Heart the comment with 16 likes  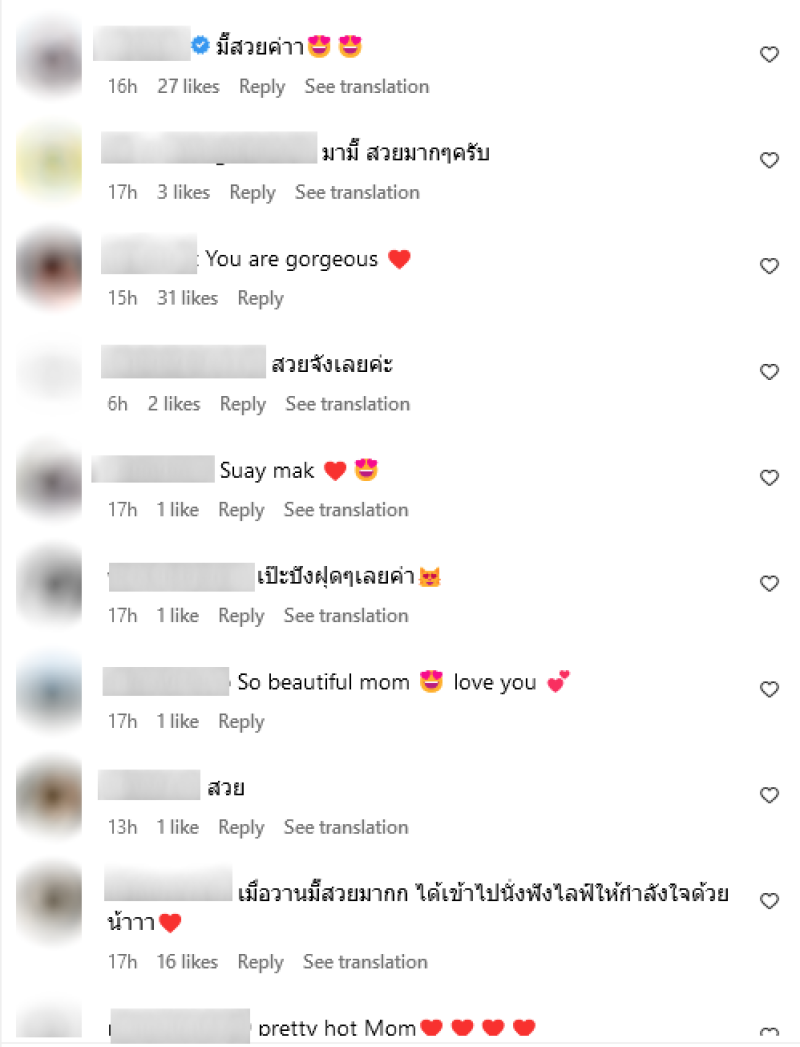coord(769,901)
